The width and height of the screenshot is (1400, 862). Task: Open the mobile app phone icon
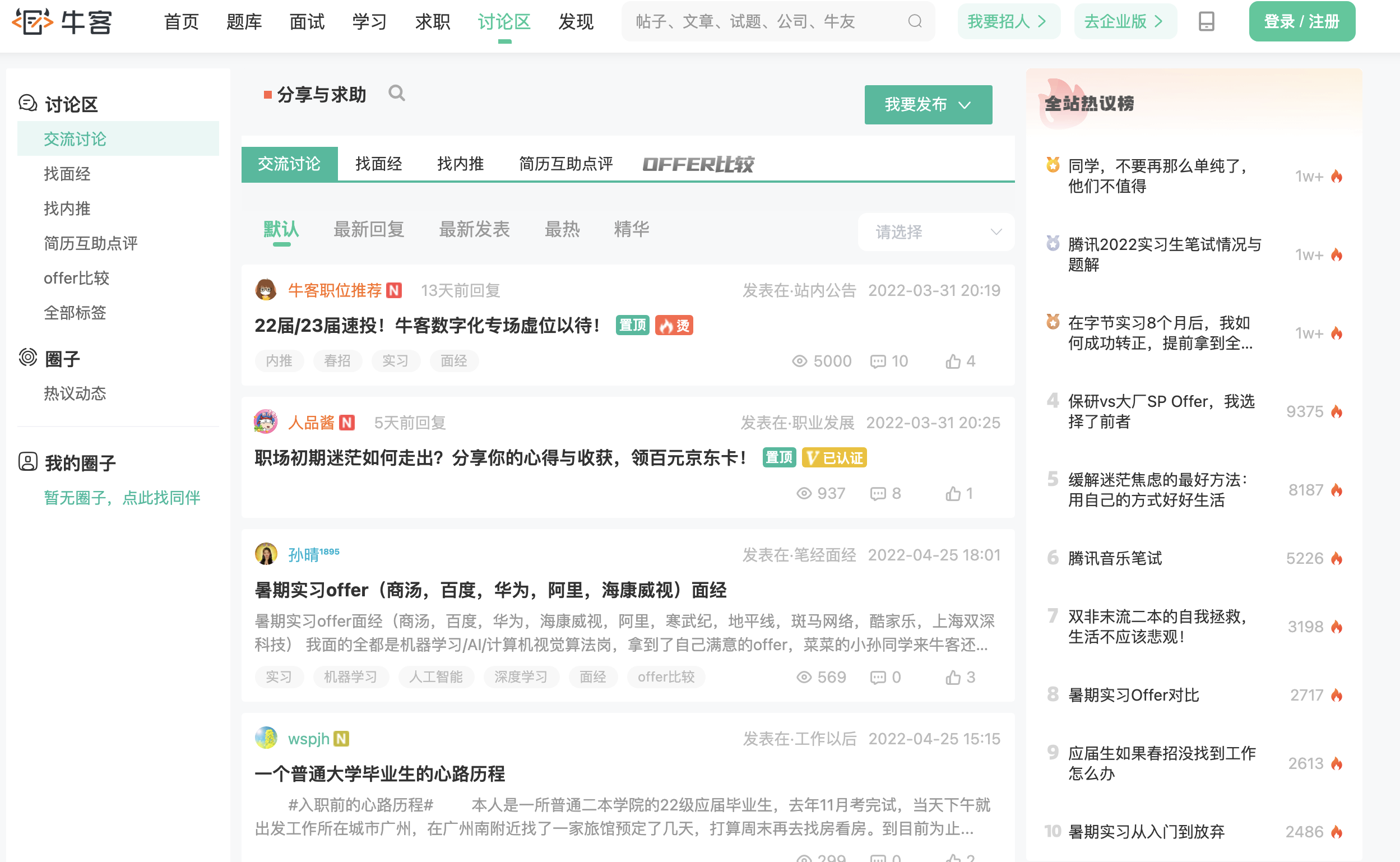point(1206,22)
